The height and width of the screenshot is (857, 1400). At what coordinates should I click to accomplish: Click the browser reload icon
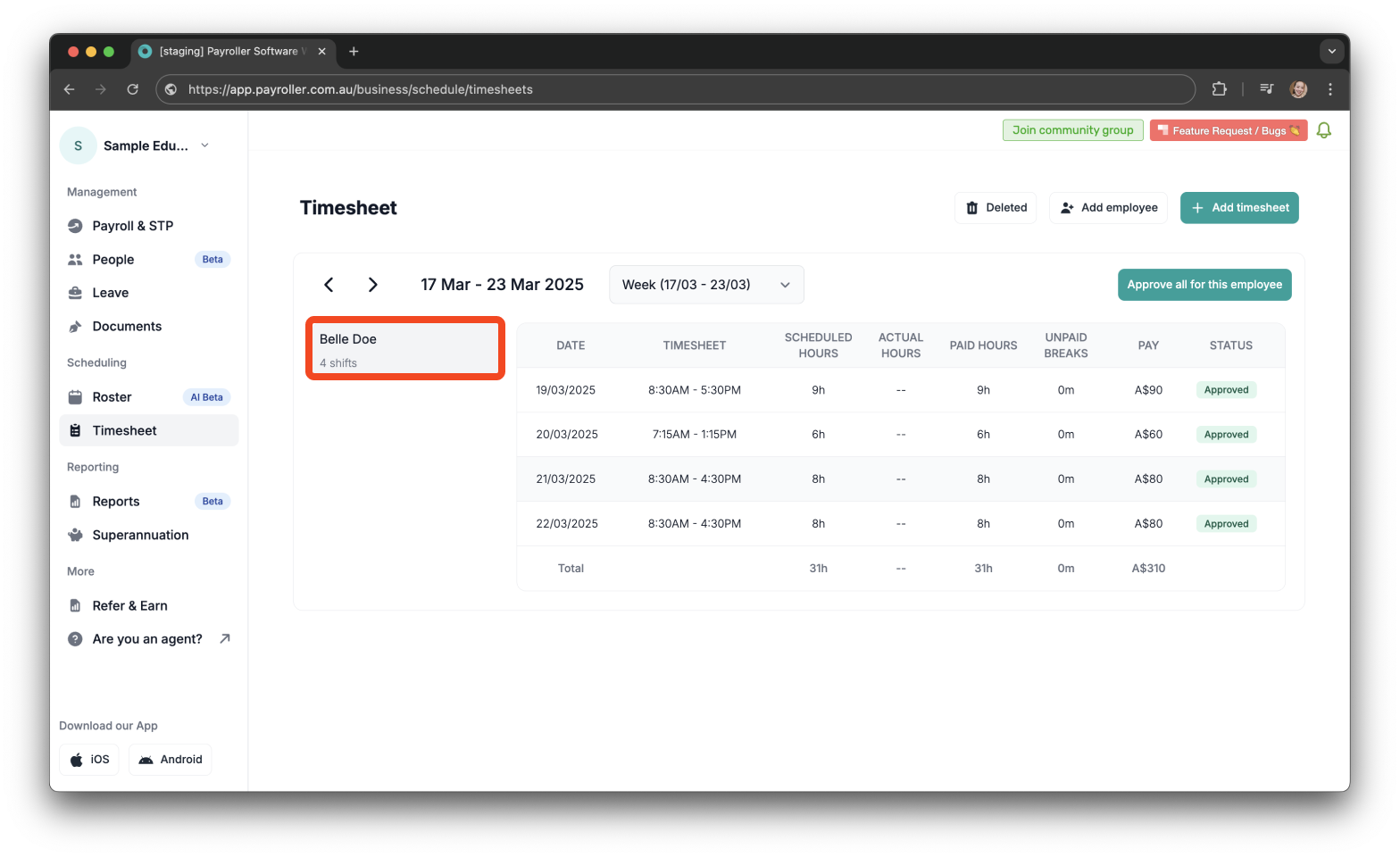coord(133,89)
